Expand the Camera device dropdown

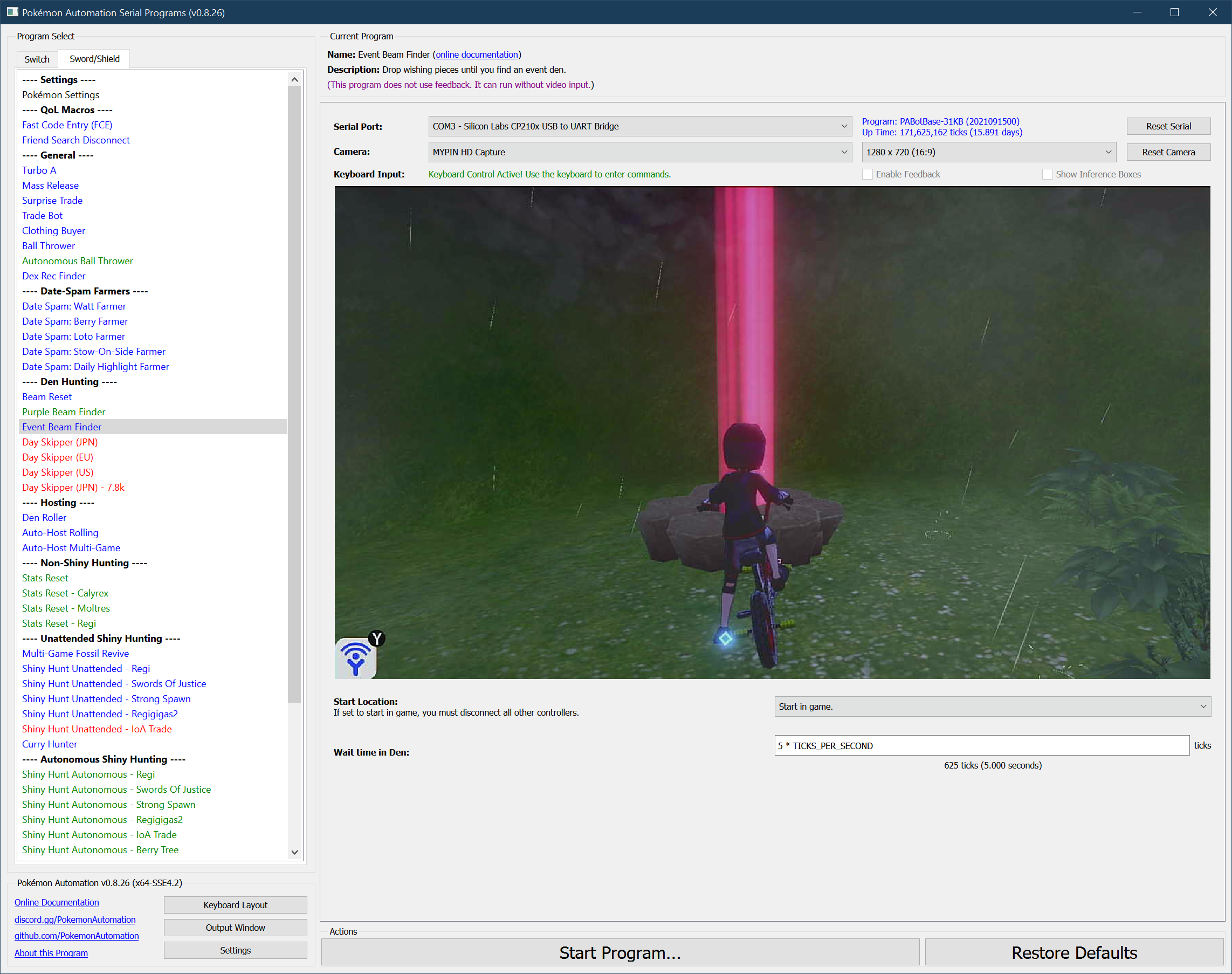tap(639, 152)
